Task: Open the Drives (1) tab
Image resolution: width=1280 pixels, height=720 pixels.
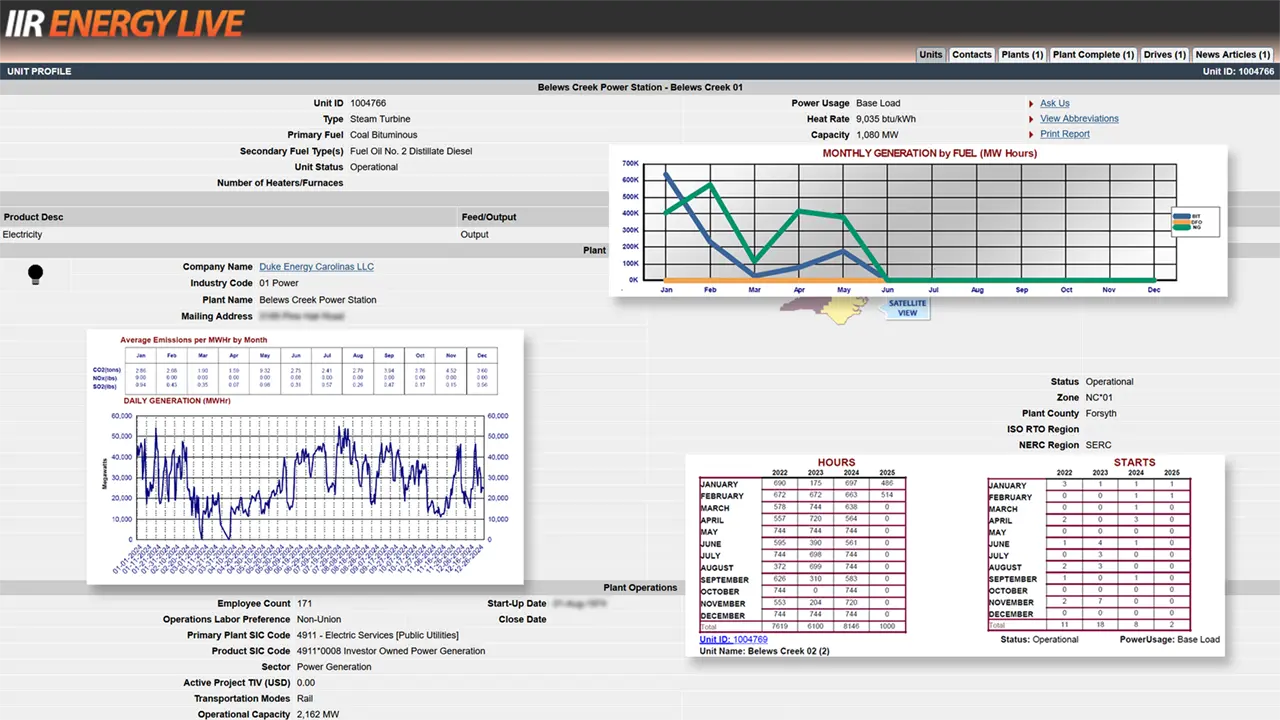Action: [1164, 54]
